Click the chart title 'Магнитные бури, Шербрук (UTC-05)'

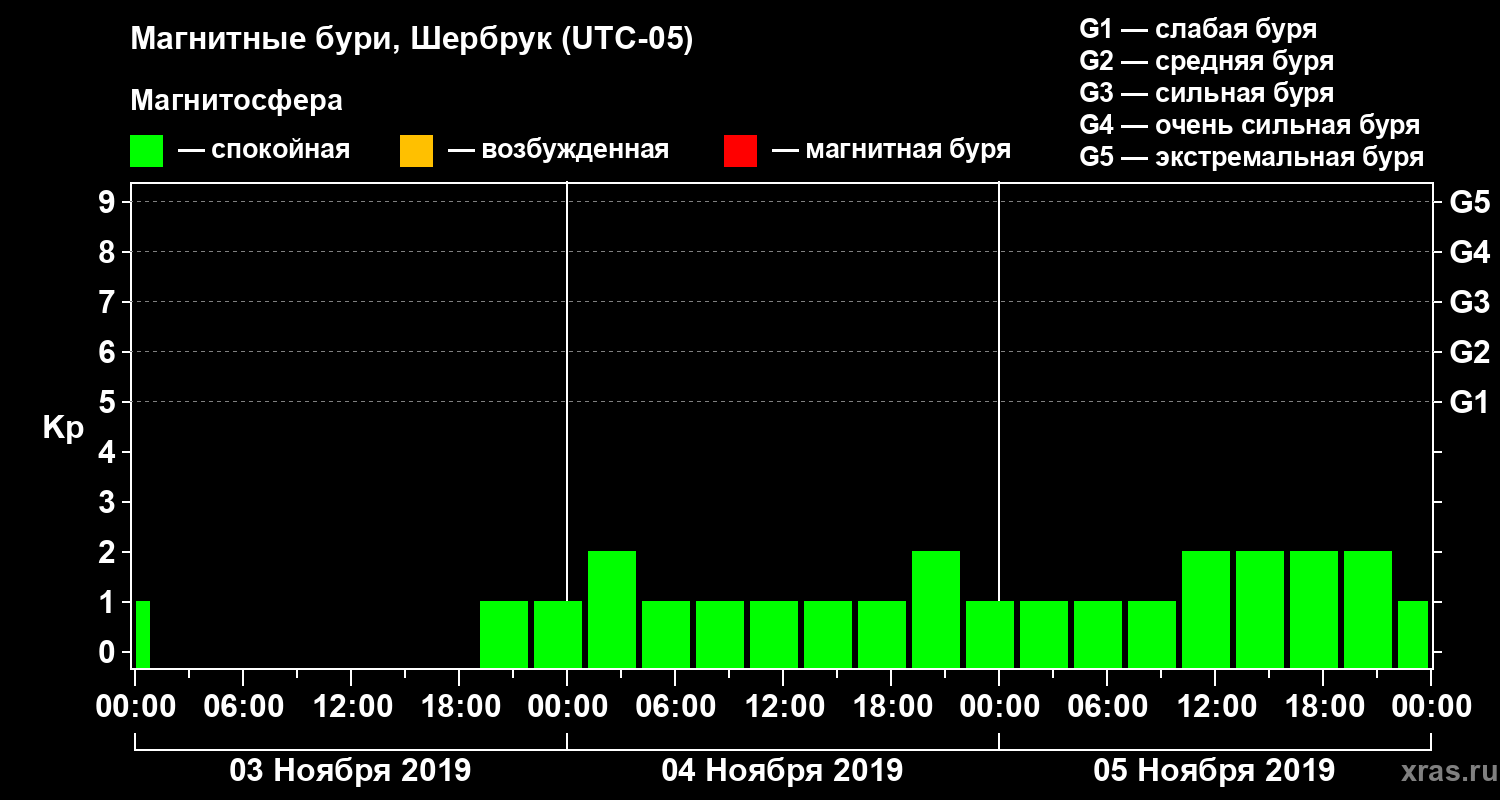point(411,41)
